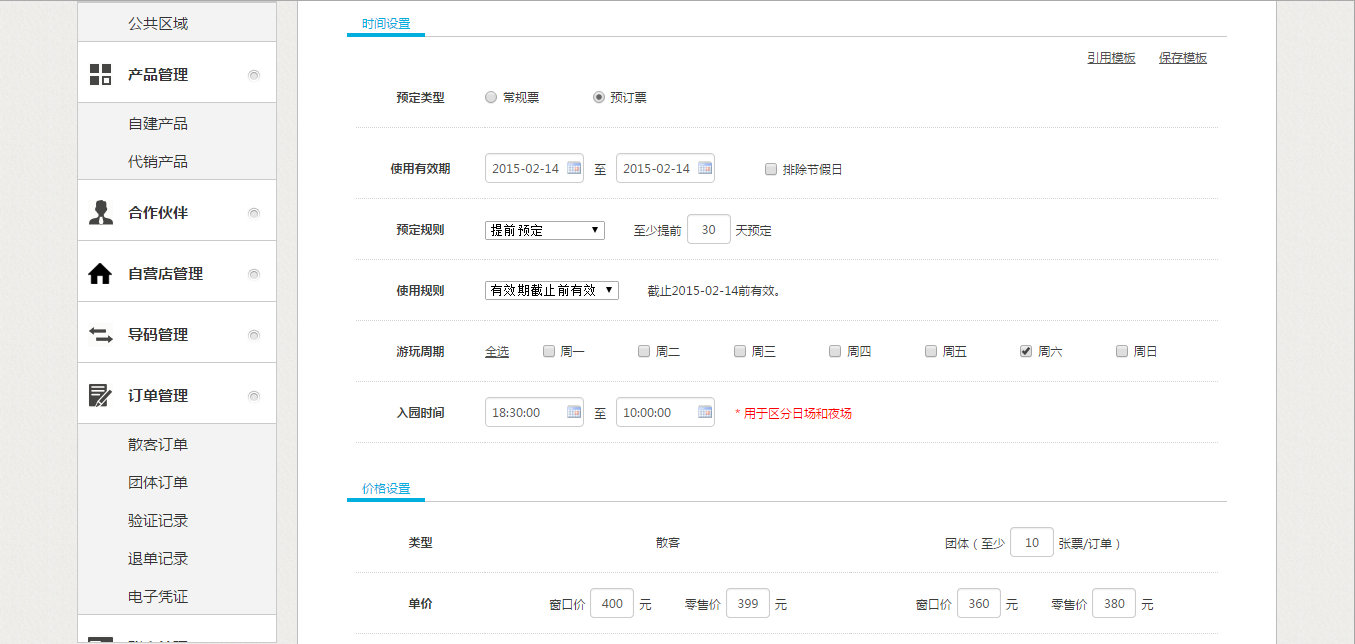Collapse the 产品管理 section expander

point(254,75)
